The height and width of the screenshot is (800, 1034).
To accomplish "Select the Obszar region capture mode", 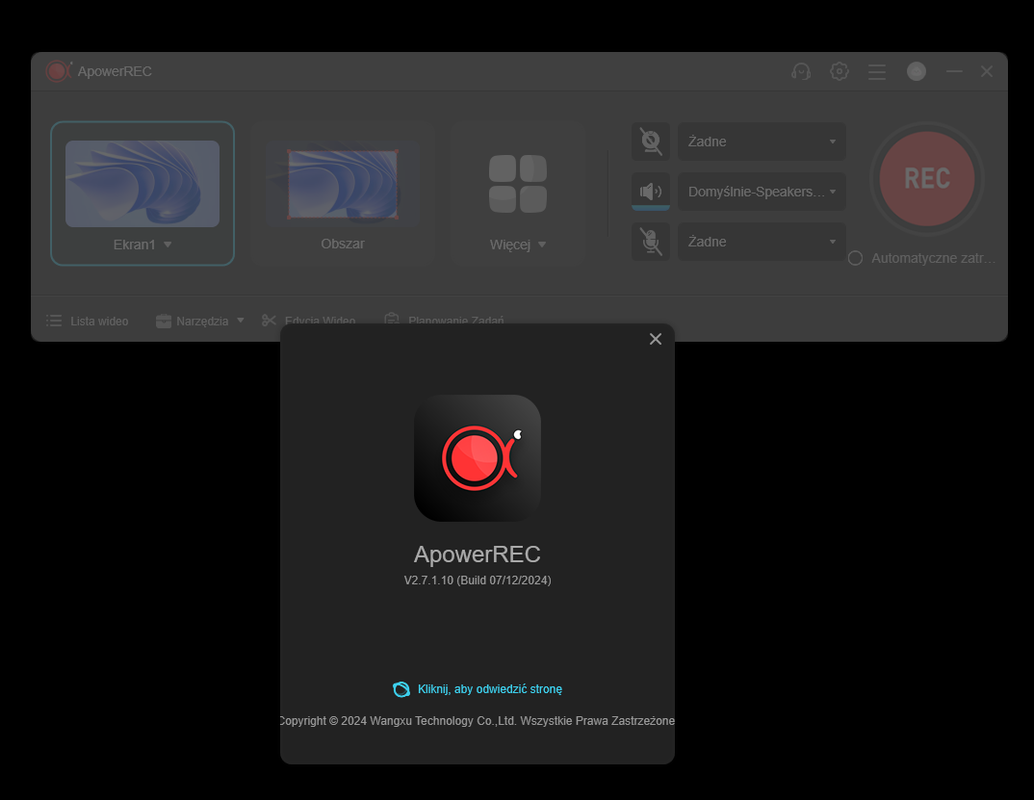I will point(342,193).
